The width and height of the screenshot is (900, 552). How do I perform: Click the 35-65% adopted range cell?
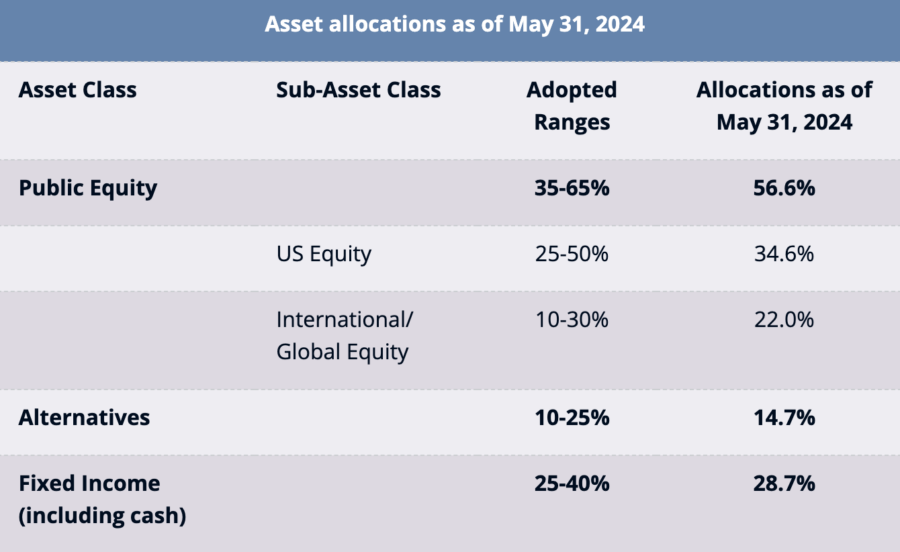pyautogui.click(x=571, y=187)
